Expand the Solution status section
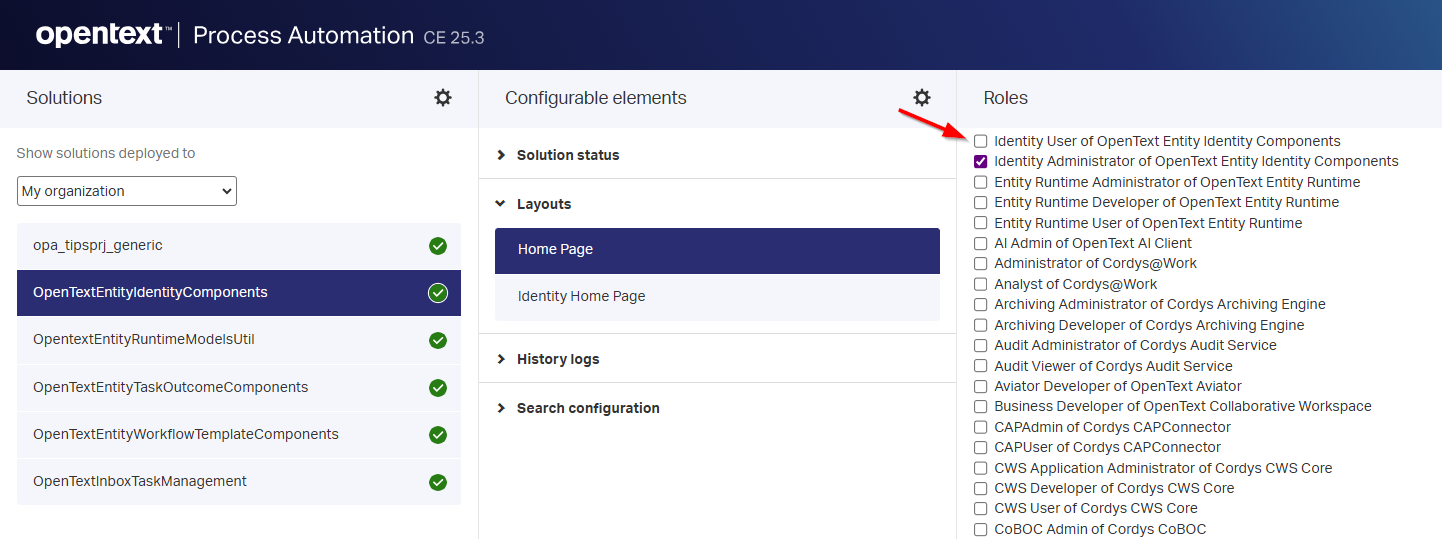This screenshot has width=1442, height=539. [567, 155]
